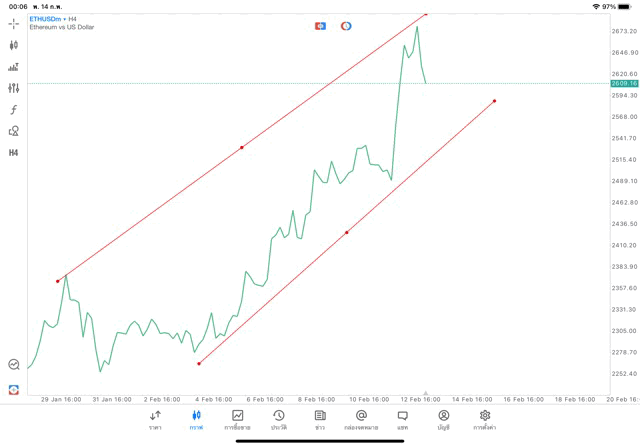Select the upper red trendline's middle anchor point
This screenshot has height=447, width=640.
click(x=242, y=148)
